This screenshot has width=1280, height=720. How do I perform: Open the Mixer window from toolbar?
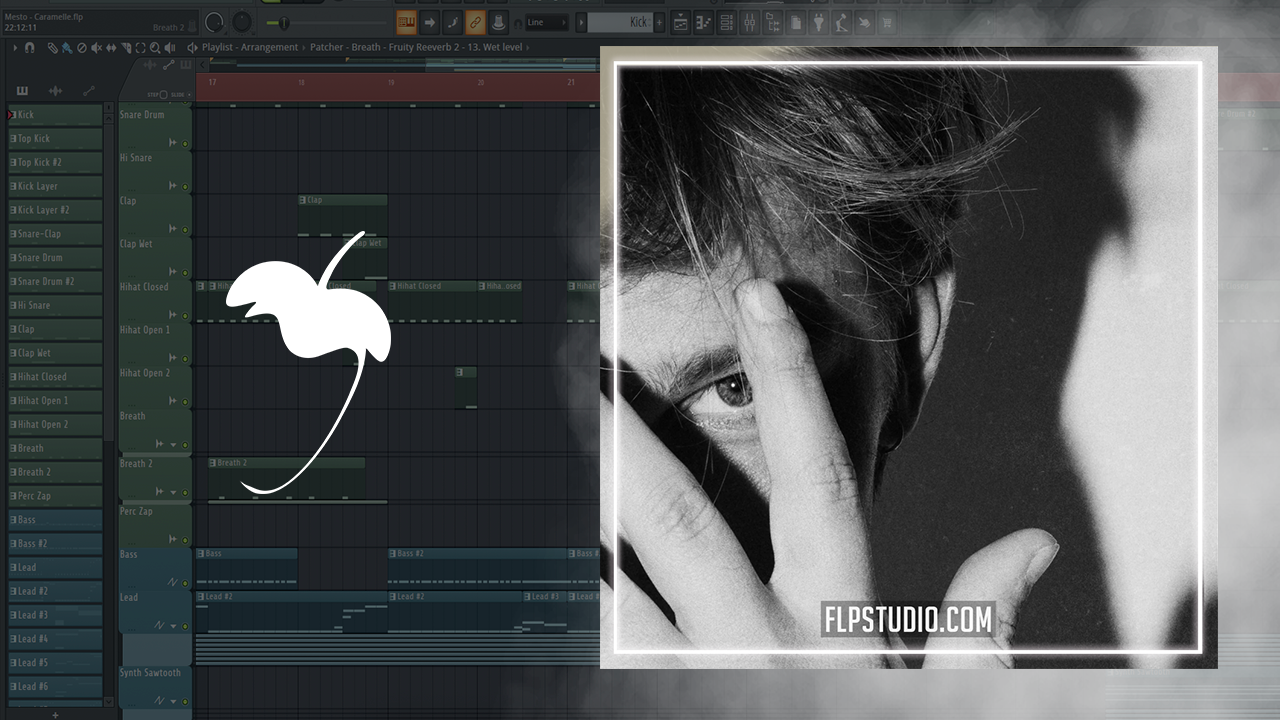[751, 22]
